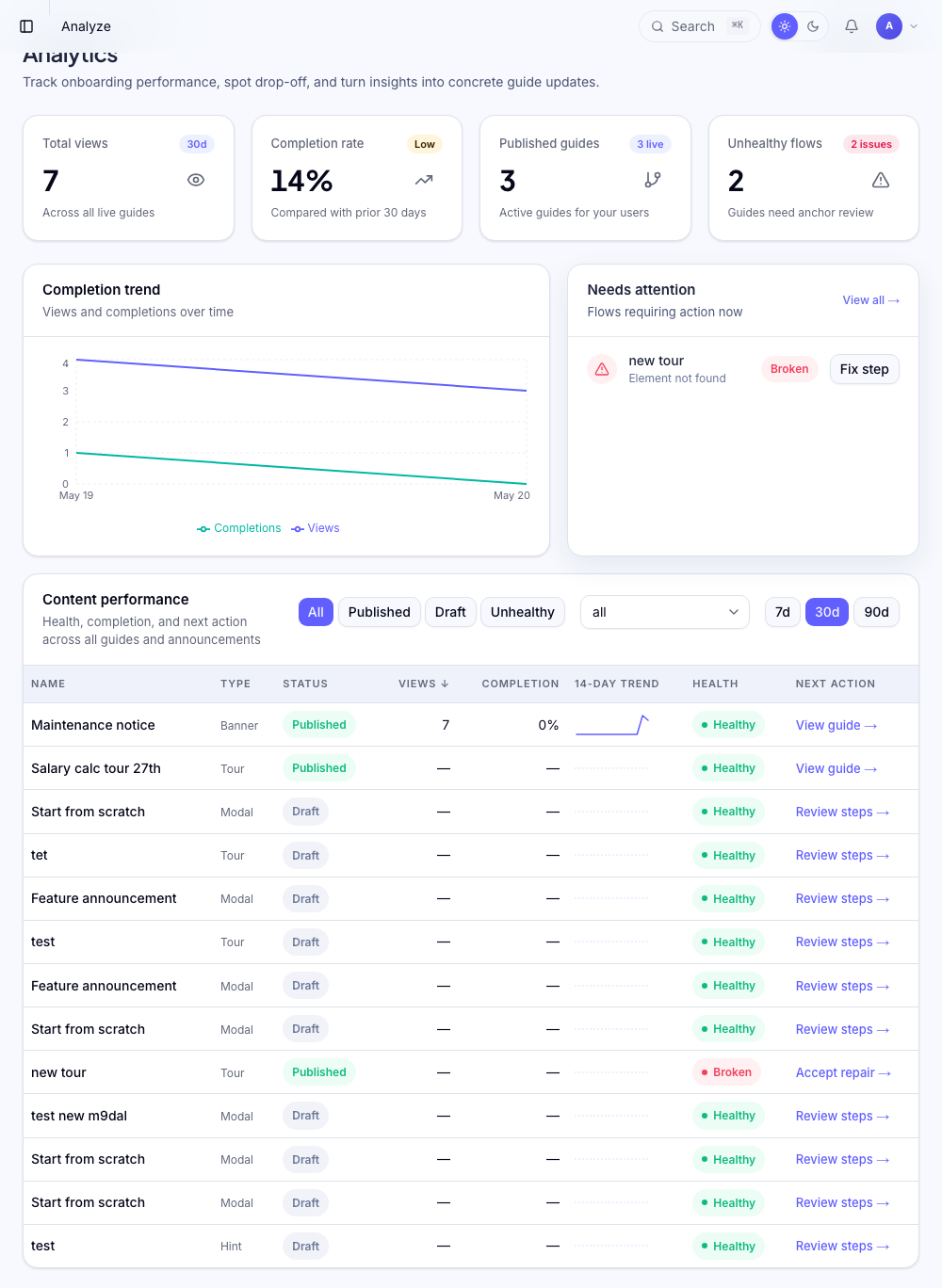
Task: Click the user avatar A
Action: [x=889, y=26]
